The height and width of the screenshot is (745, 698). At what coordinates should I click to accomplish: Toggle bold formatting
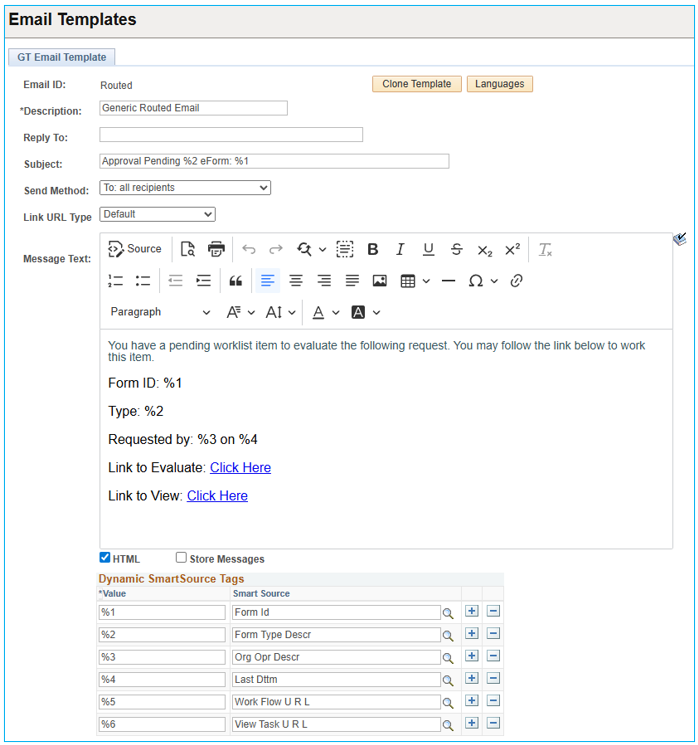pos(373,249)
